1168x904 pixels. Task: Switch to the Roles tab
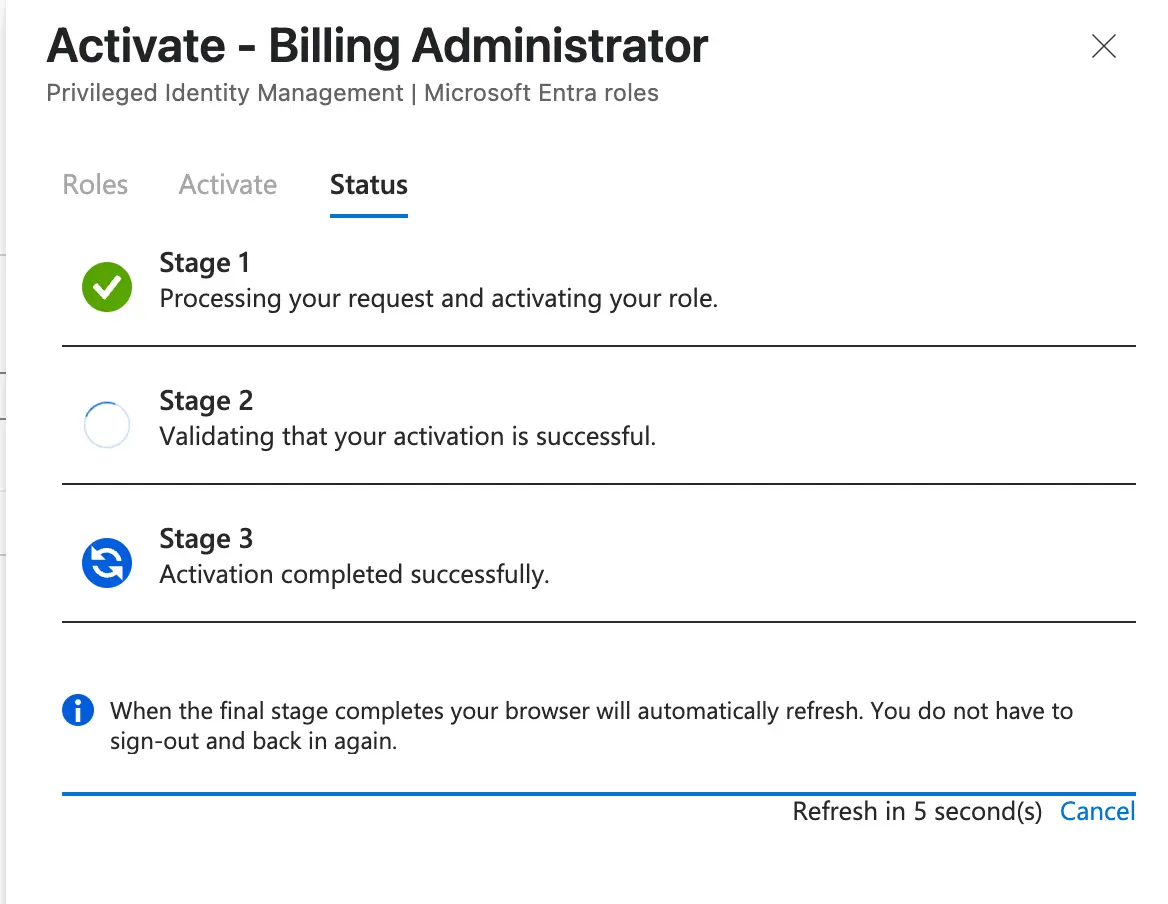95,185
